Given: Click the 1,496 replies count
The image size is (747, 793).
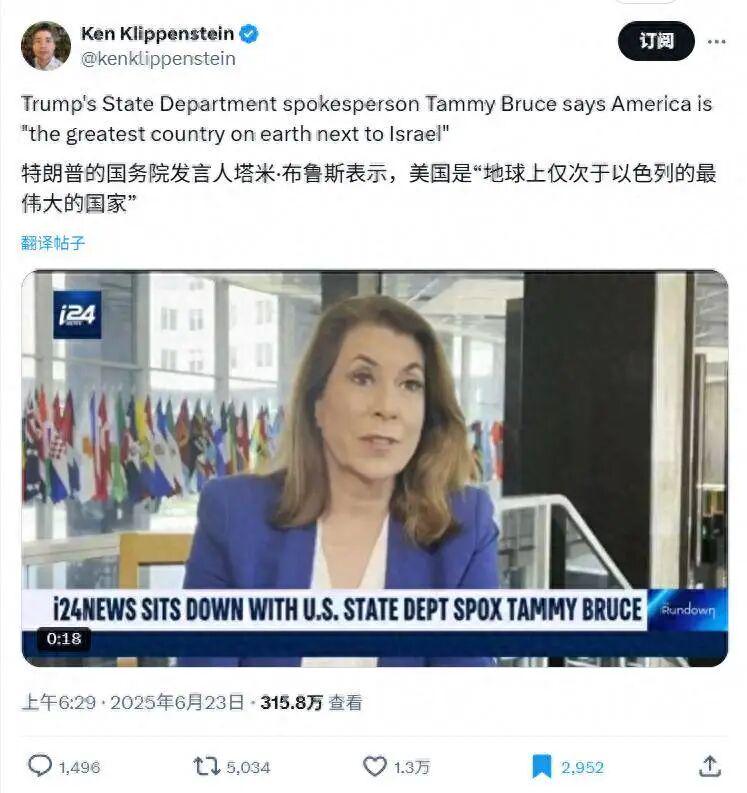Looking at the screenshot, I should point(79,767).
